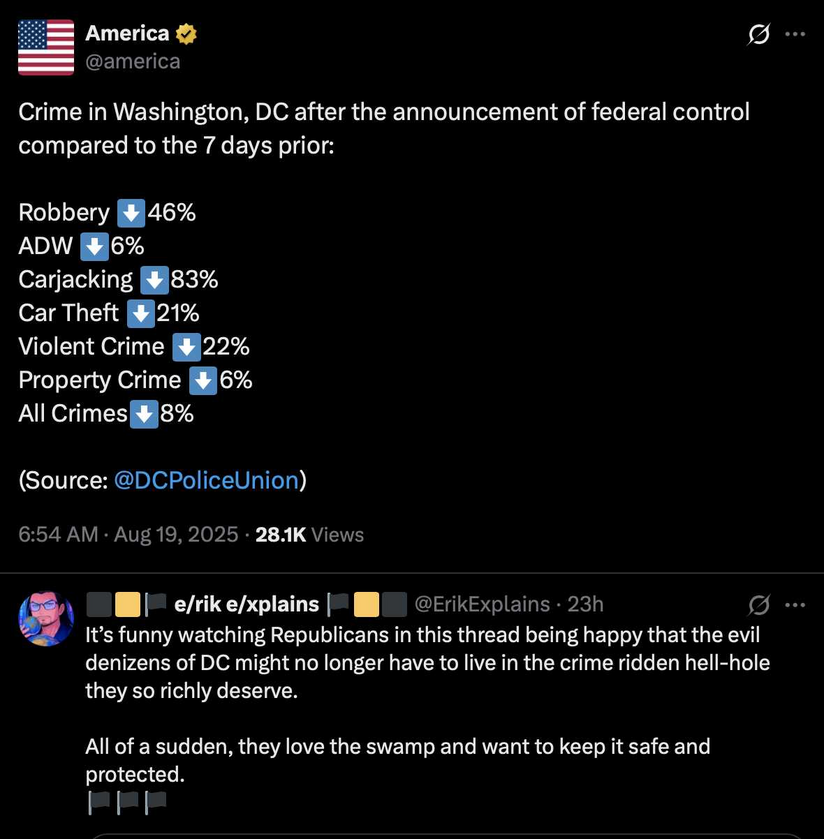The width and height of the screenshot is (824, 839).
Task: Click the e/rik e/xplains display name
Action: click(x=247, y=604)
